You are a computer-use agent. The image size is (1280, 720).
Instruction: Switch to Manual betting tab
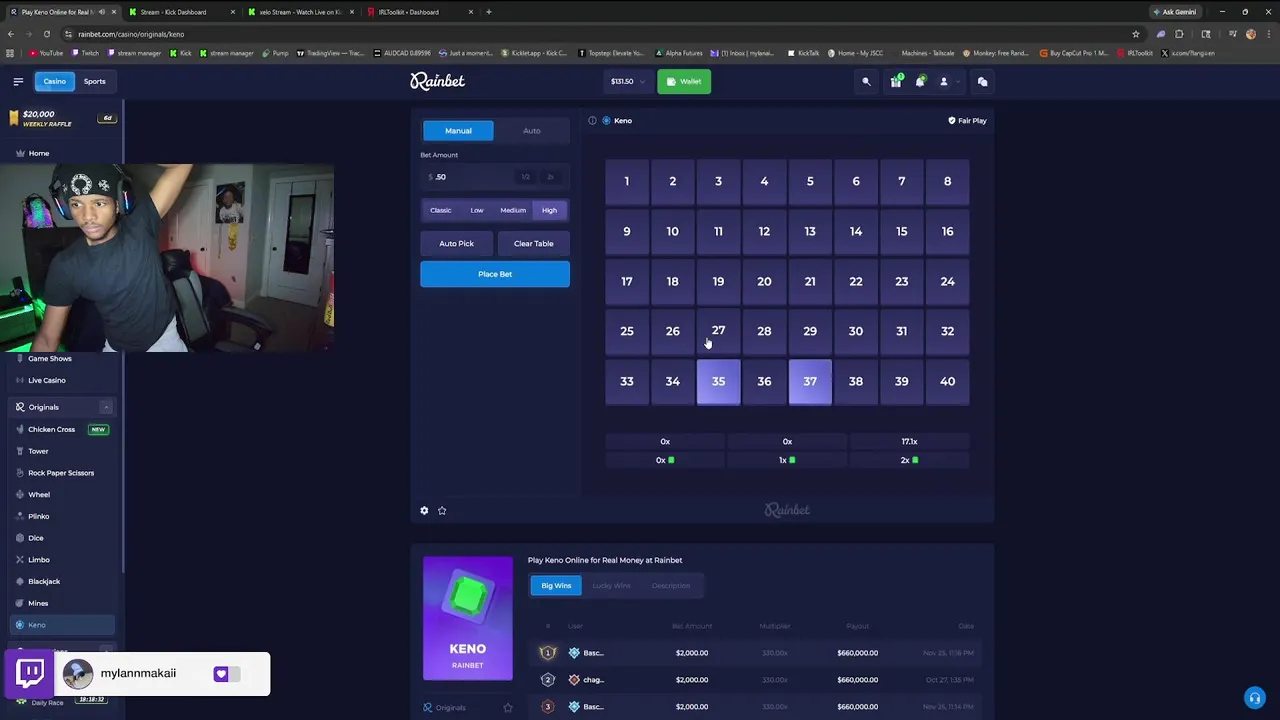click(458, 131)
